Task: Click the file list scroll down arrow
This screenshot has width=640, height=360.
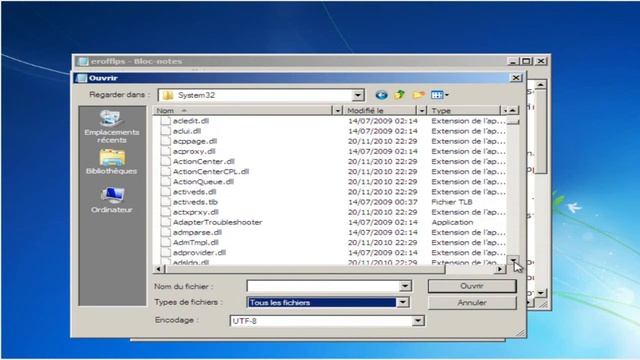Action: pyautogui.click(x=513, y=259)
